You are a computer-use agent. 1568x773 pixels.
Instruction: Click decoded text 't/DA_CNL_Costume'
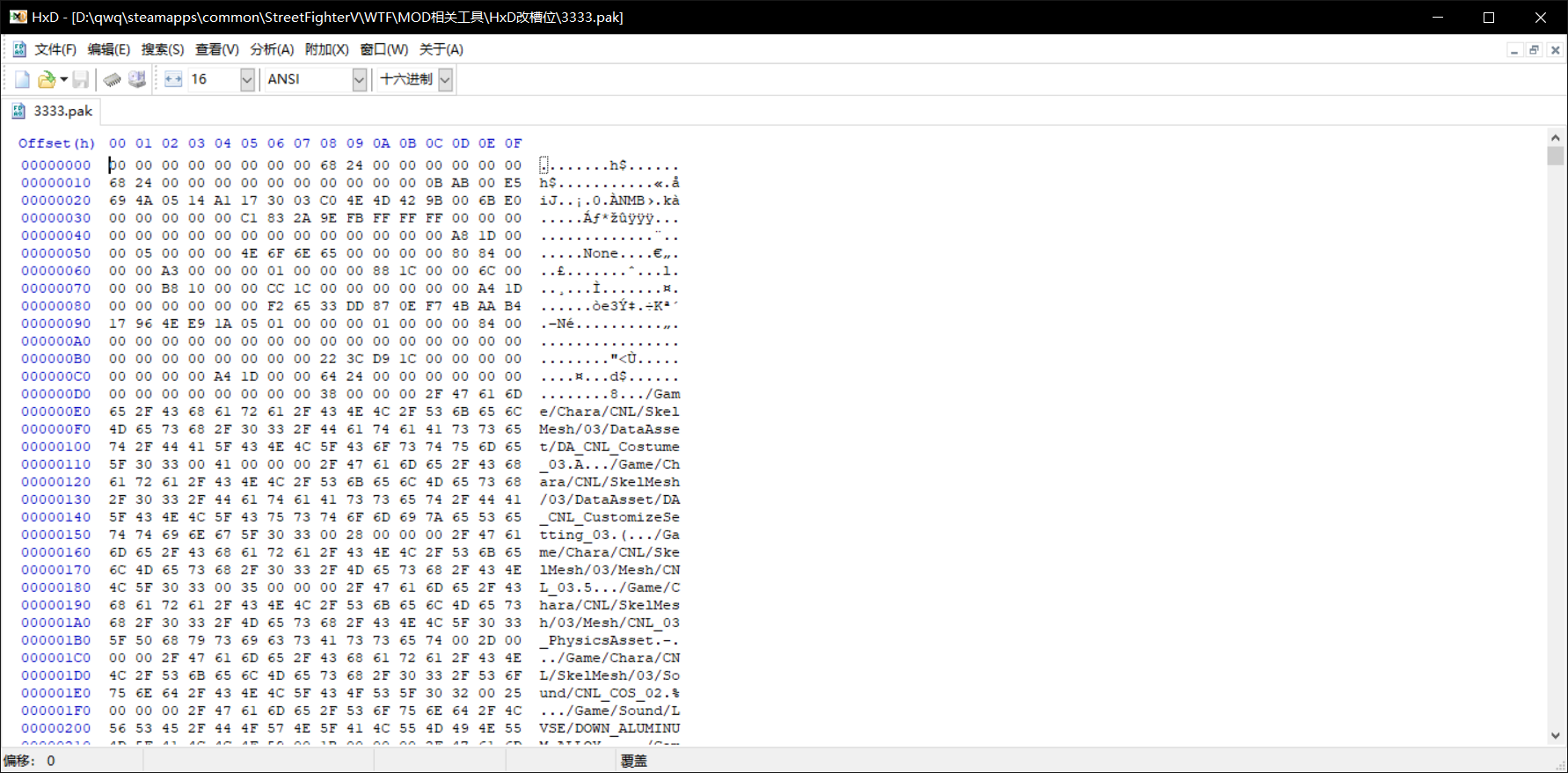coord(609,447)
